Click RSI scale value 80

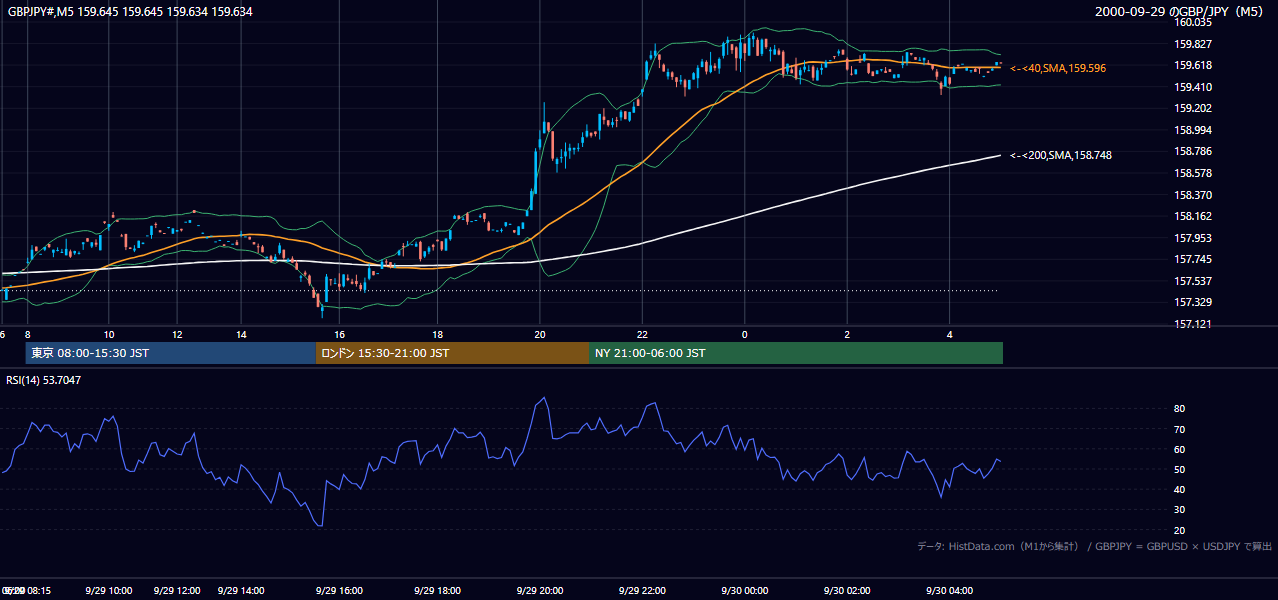tap(1180, 409)
